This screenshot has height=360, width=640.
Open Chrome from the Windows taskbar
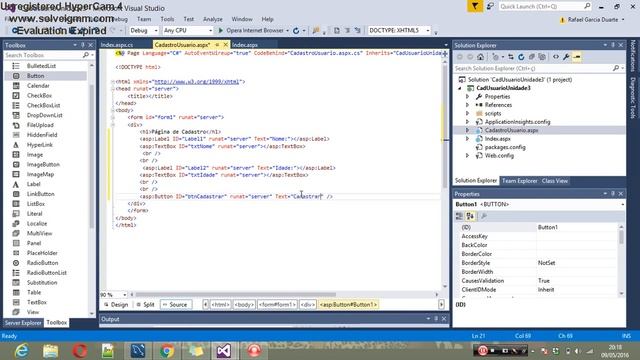(x=167, y=351)
